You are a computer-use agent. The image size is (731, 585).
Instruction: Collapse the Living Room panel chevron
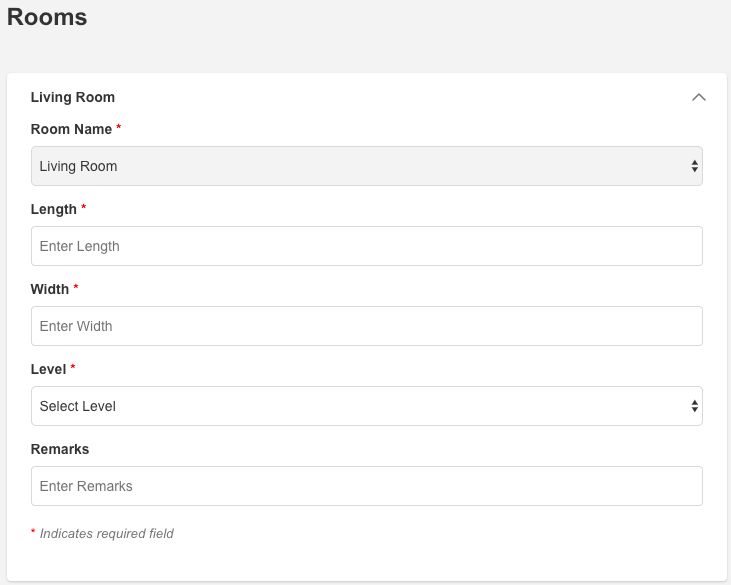[698, 97]
